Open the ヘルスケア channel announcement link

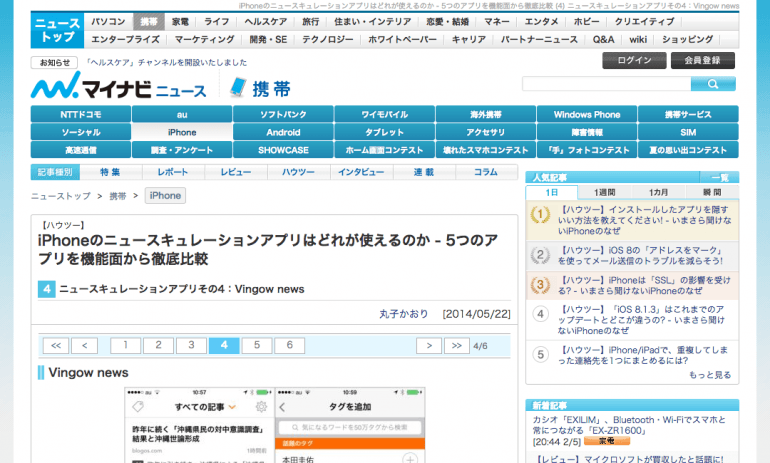[x=166, y=62]
